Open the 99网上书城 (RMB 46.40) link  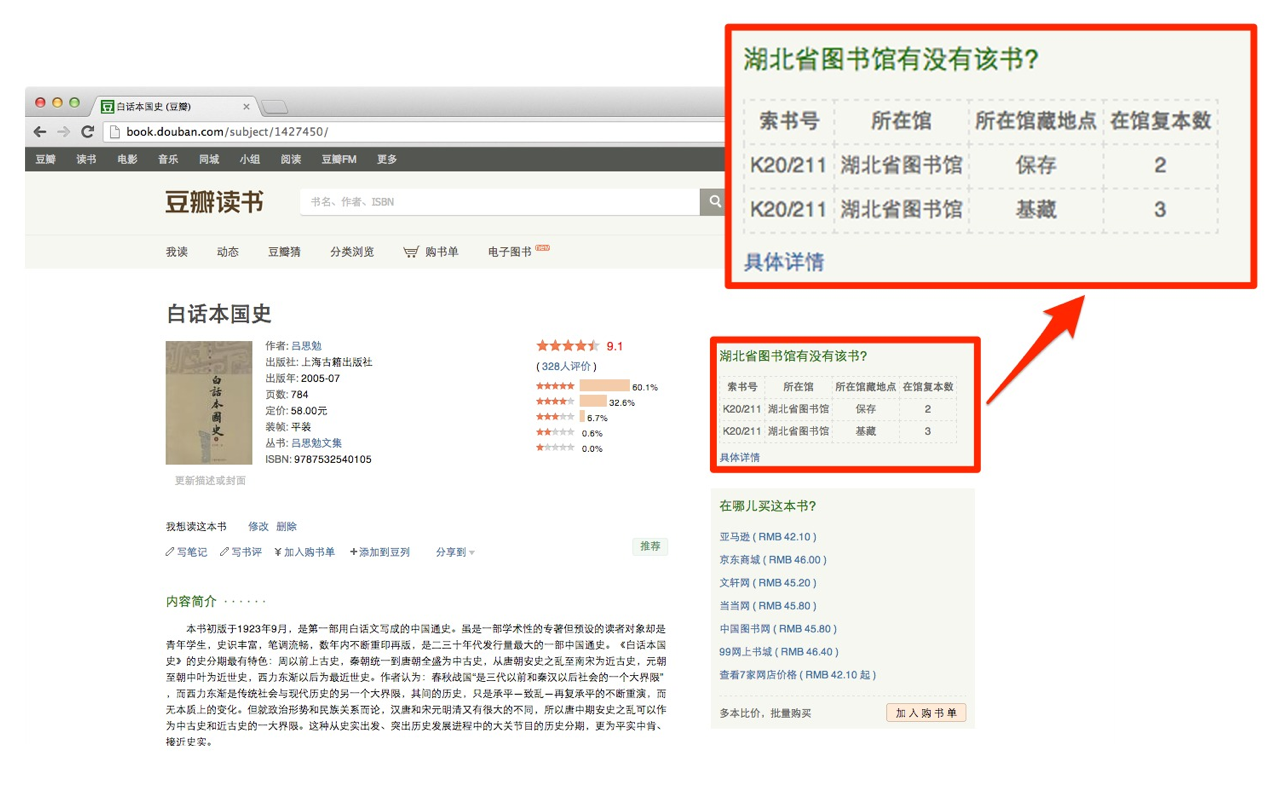tap(778, 652)
